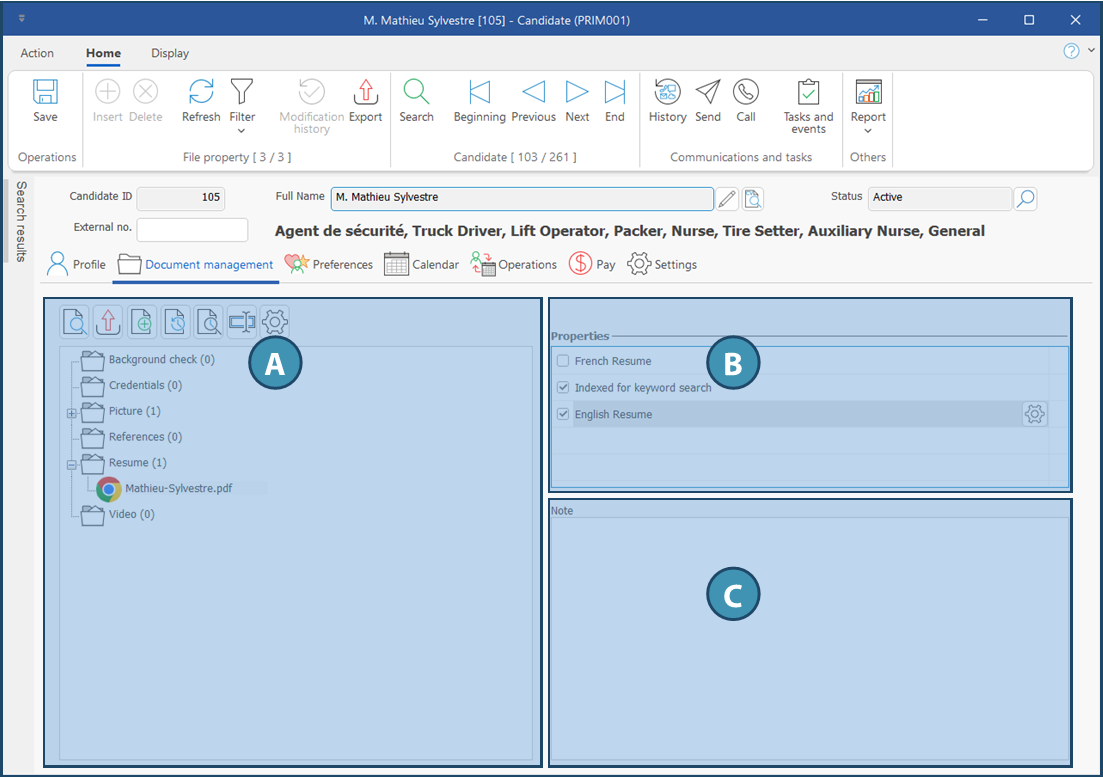This screenshot has width=1103, height=778.
Task: Open the Filter dropdown arrow
Action: tap(242, 131)
